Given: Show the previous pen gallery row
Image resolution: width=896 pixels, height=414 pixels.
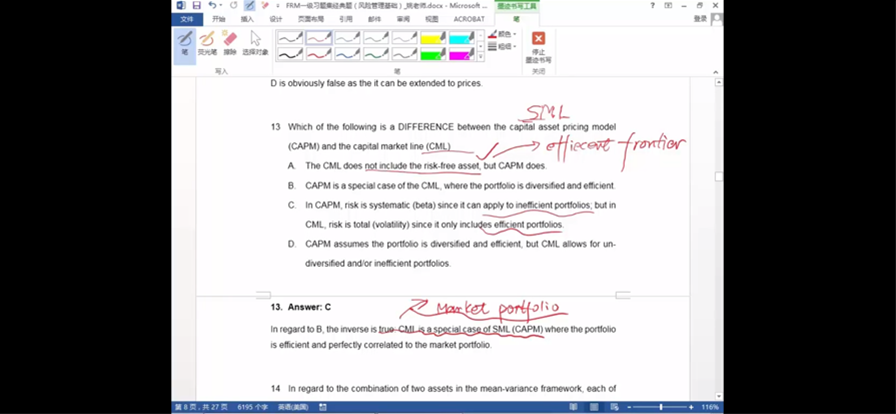Looking at the screenshot, I should point(481,35).
